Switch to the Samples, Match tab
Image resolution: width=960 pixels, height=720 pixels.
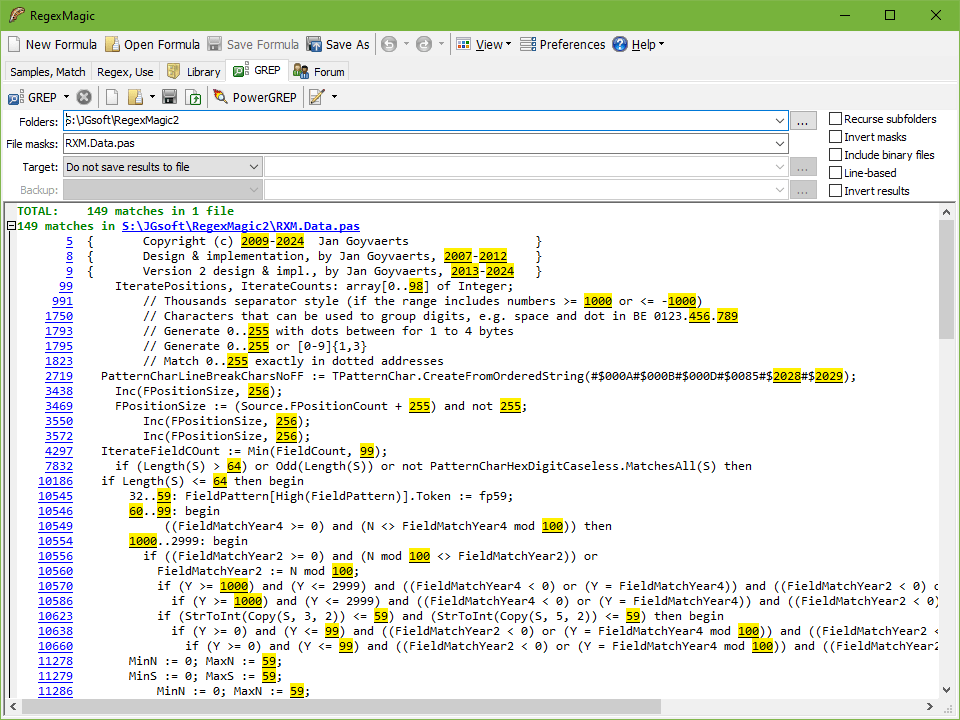(48, 72)
